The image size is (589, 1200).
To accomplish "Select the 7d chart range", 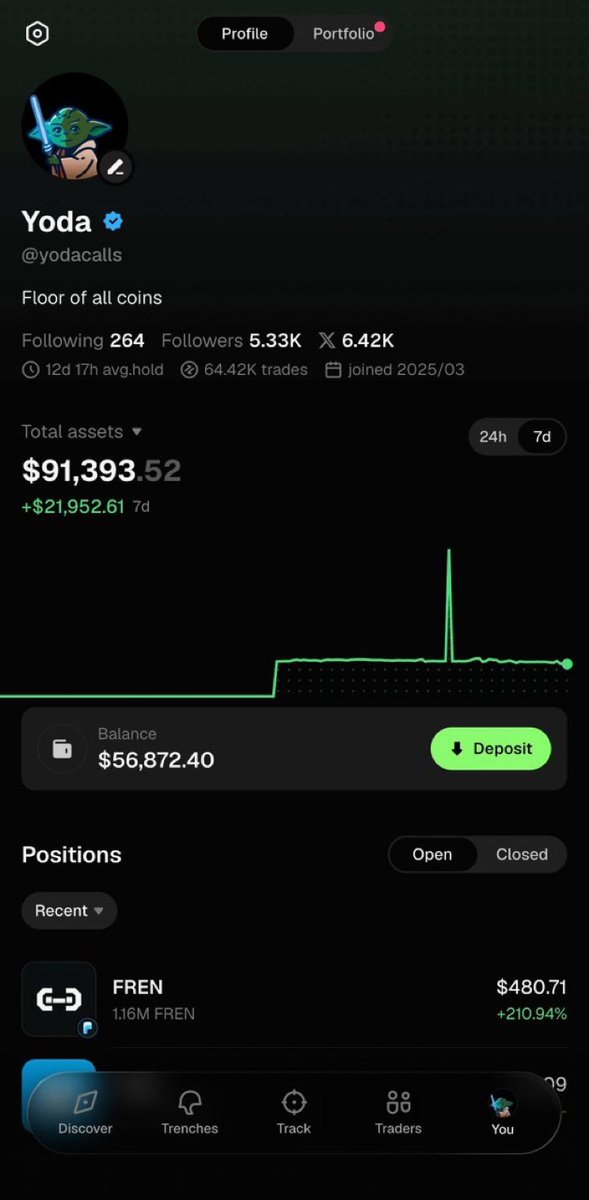I will (542, 437).
